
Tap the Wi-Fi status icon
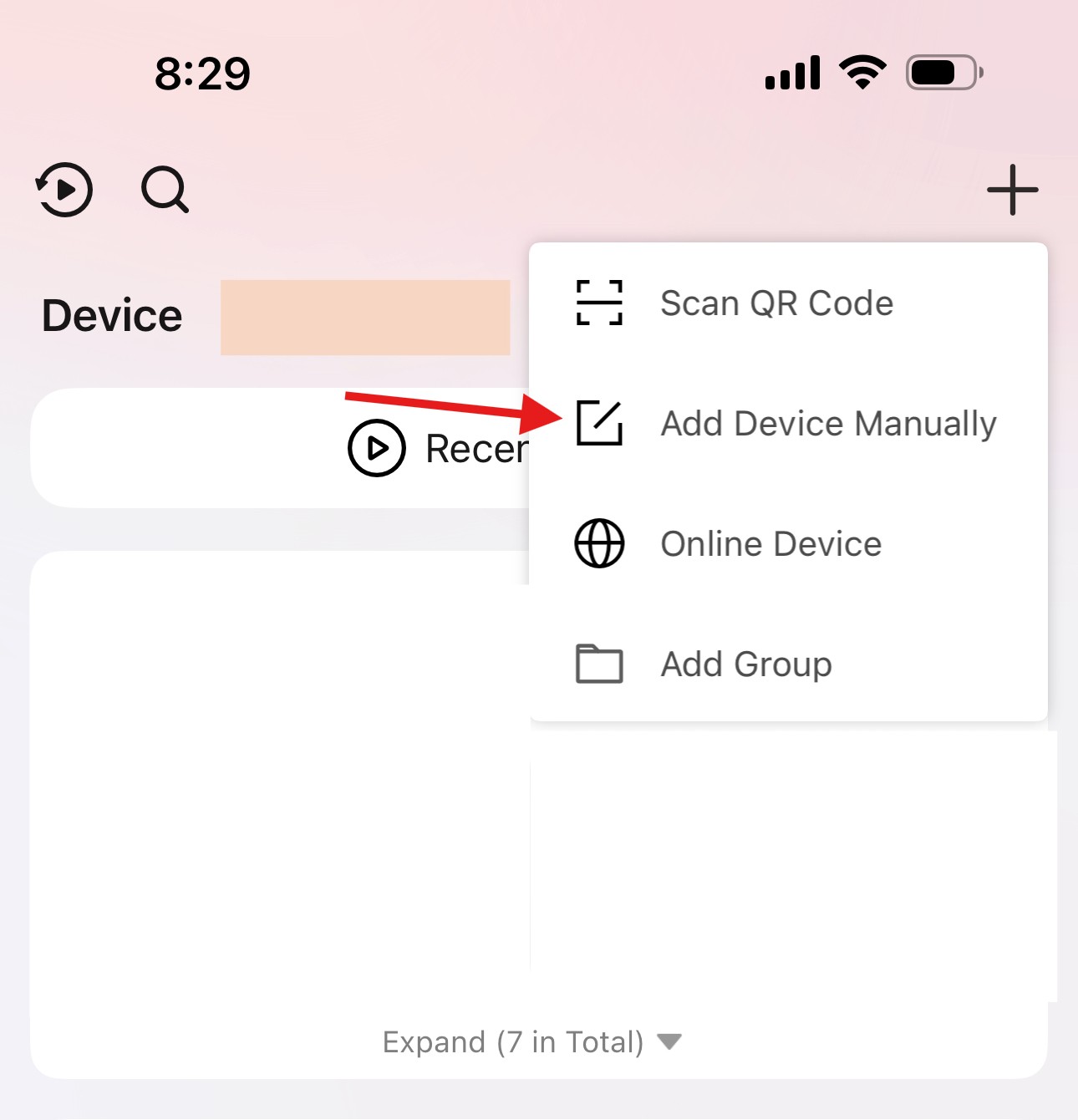tap(863, 72)
